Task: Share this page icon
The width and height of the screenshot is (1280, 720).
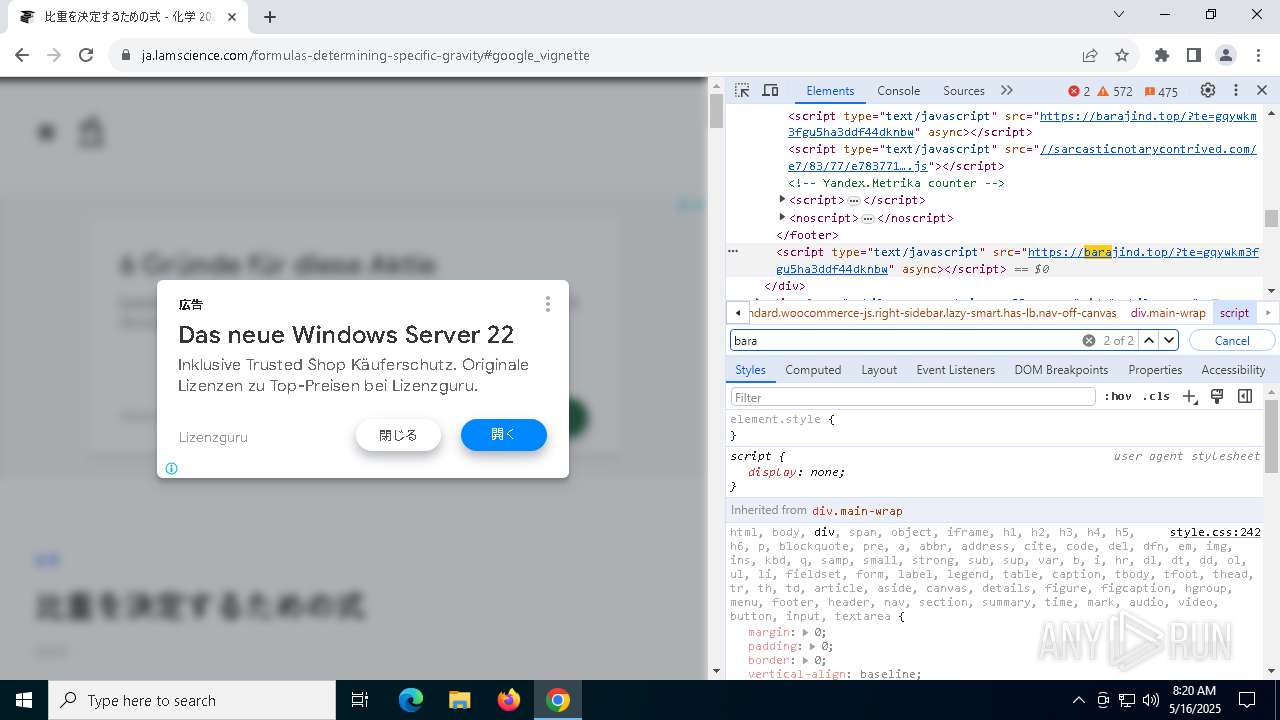Action: point(1090,55)
